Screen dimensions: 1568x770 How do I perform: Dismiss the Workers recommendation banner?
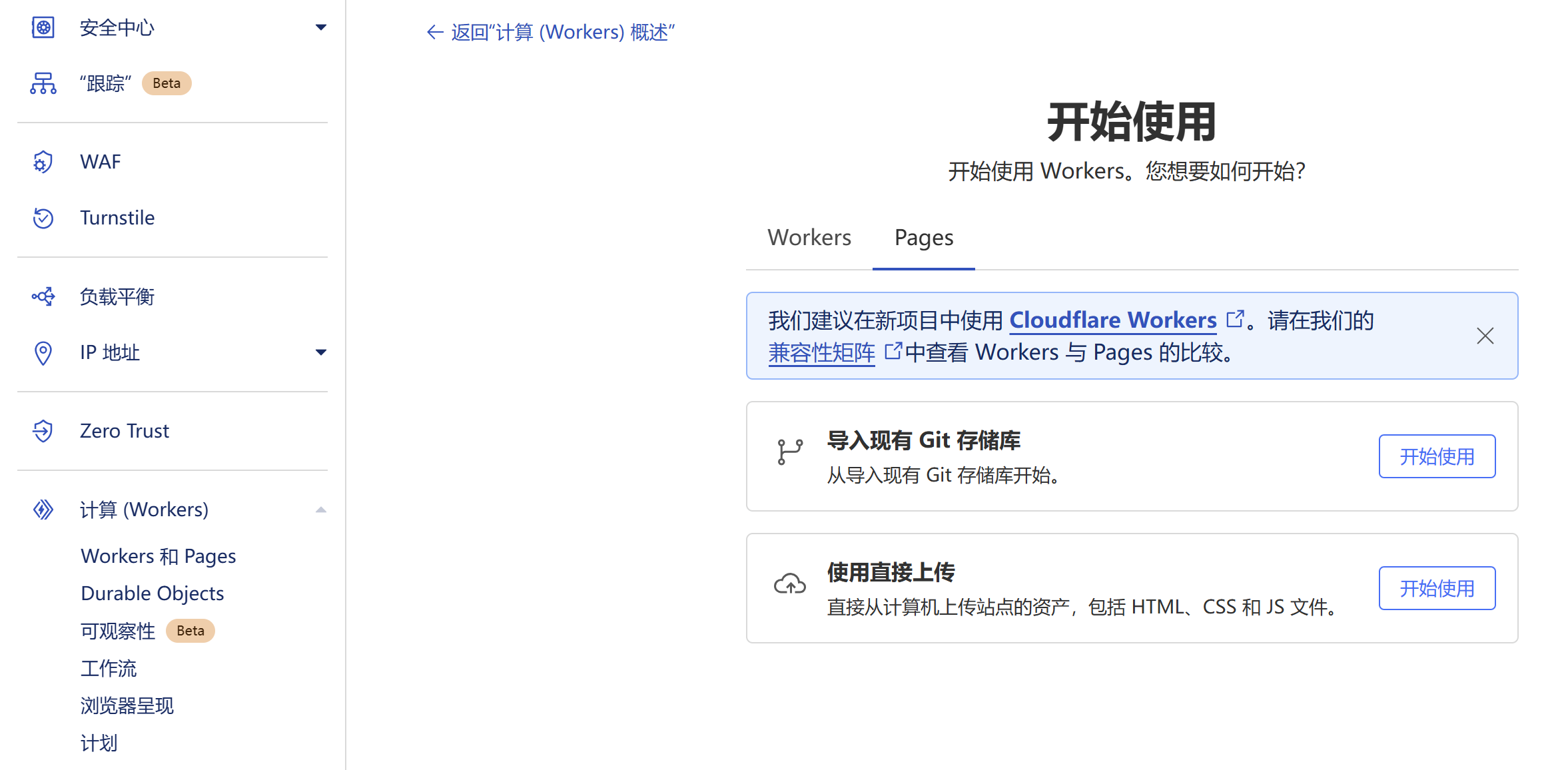click(x=1485, y=336)
